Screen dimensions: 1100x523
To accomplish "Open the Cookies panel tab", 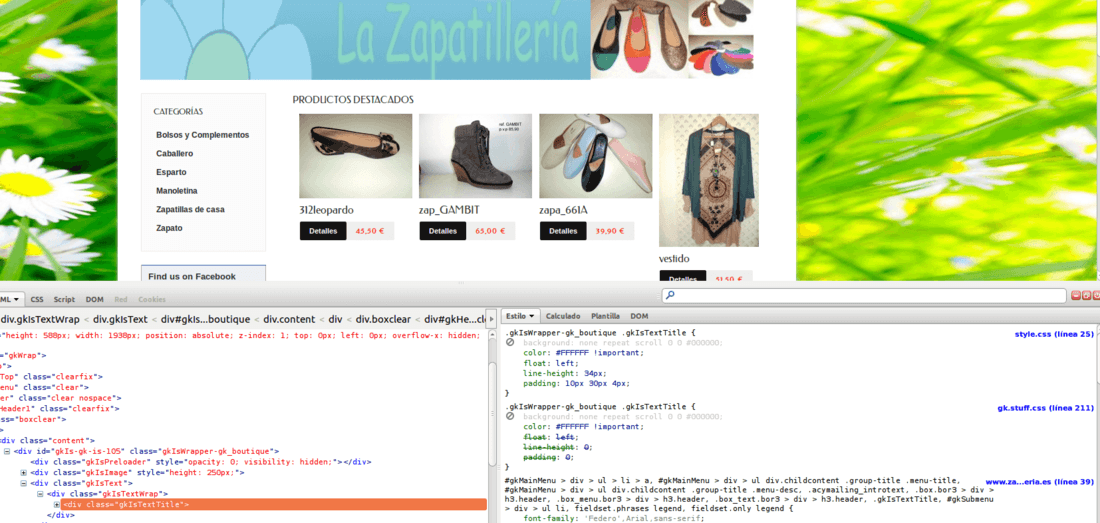I will click(152, 299).
